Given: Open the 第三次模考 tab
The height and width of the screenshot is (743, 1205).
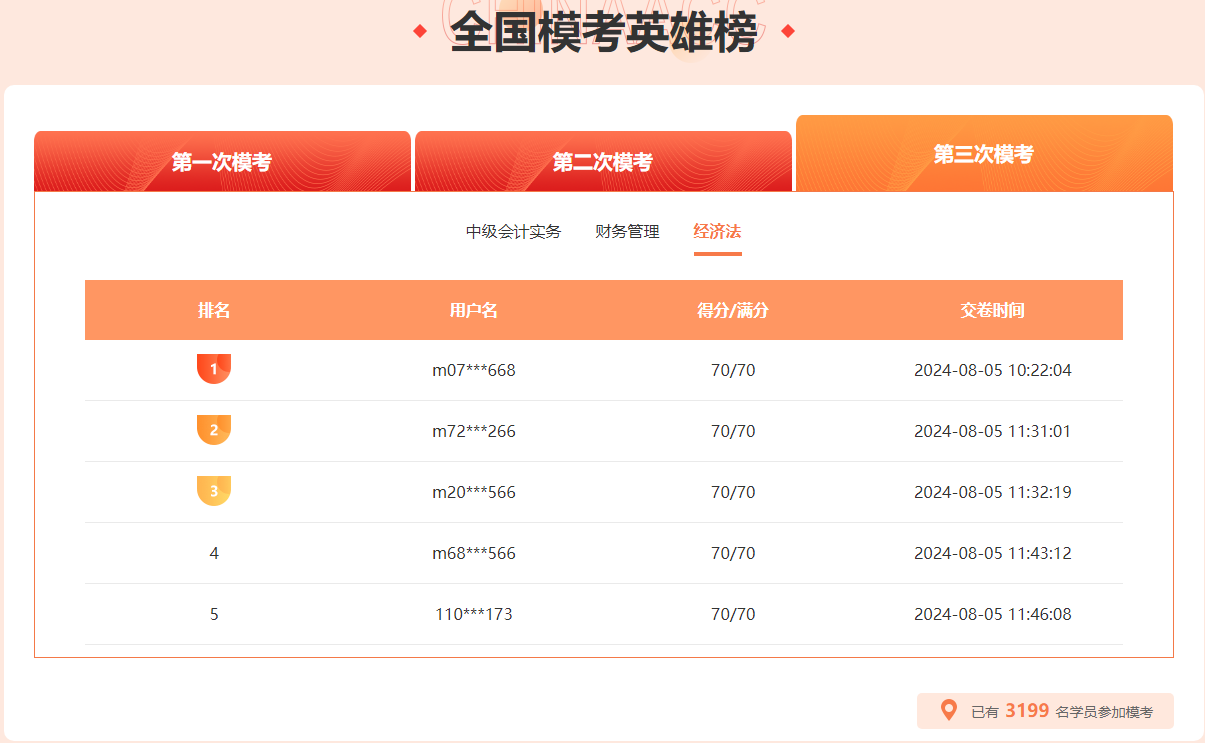Looking at the screenshot, I should 982,155.
